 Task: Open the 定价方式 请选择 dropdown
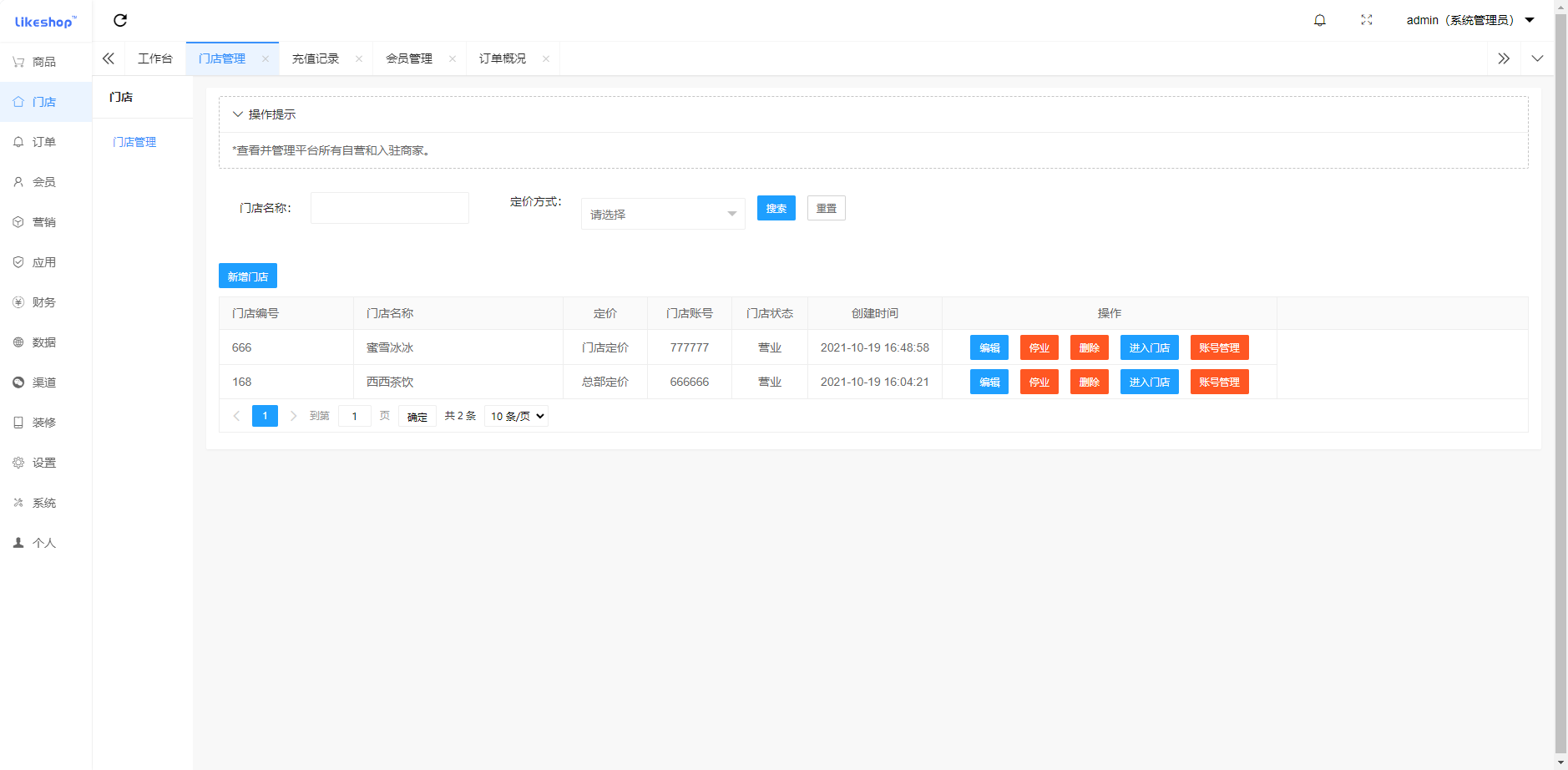click(x=662, y=213)
